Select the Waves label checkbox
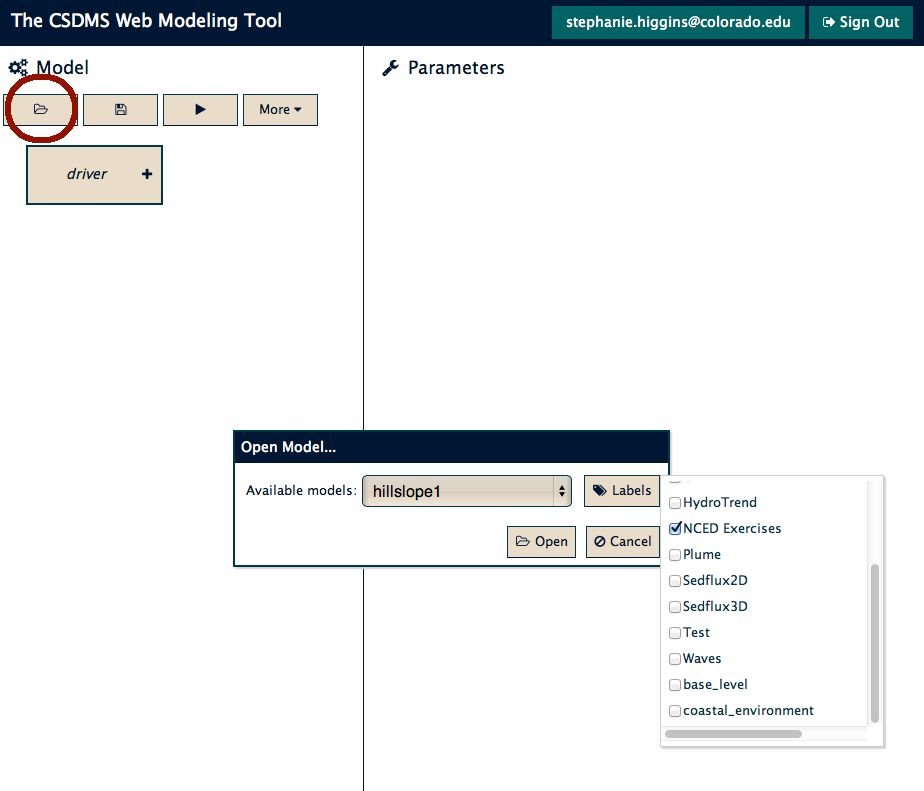The image size is (924, 791). pos(675,658)
